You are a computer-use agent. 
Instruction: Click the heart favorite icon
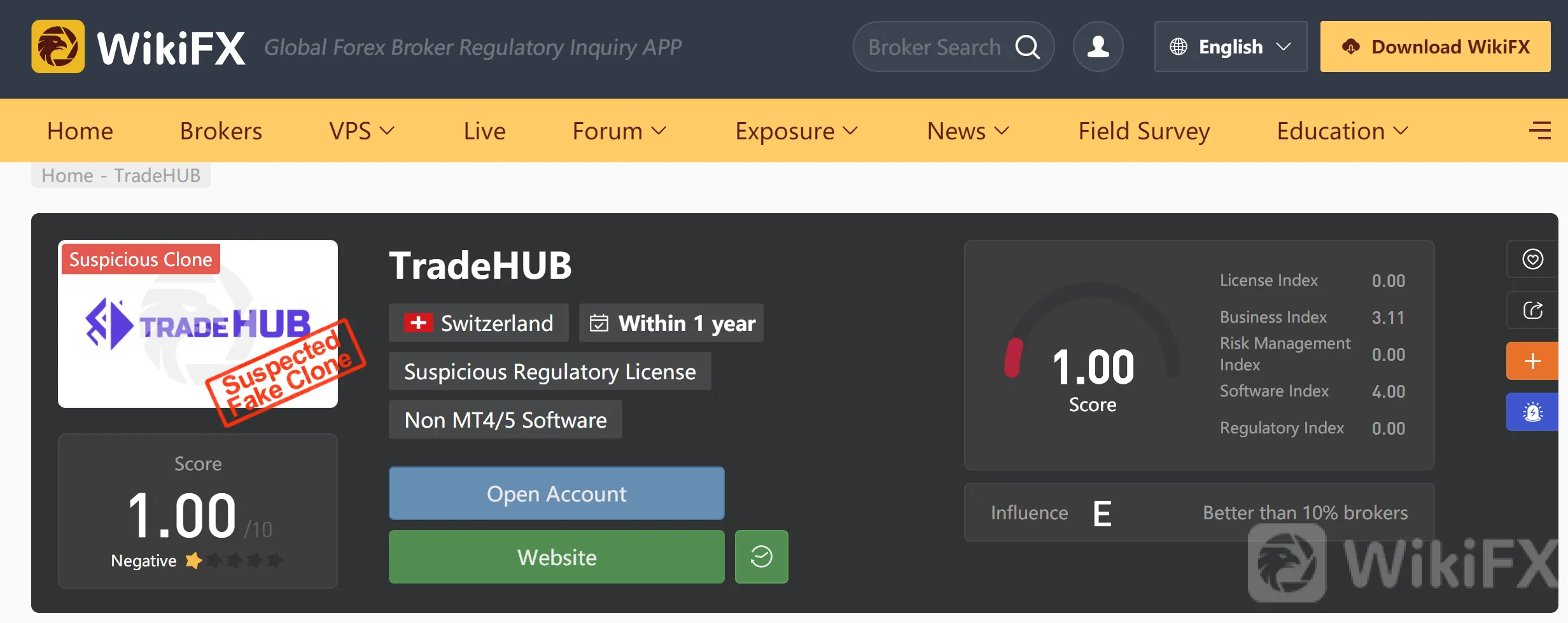click(x=1532, y=259)
